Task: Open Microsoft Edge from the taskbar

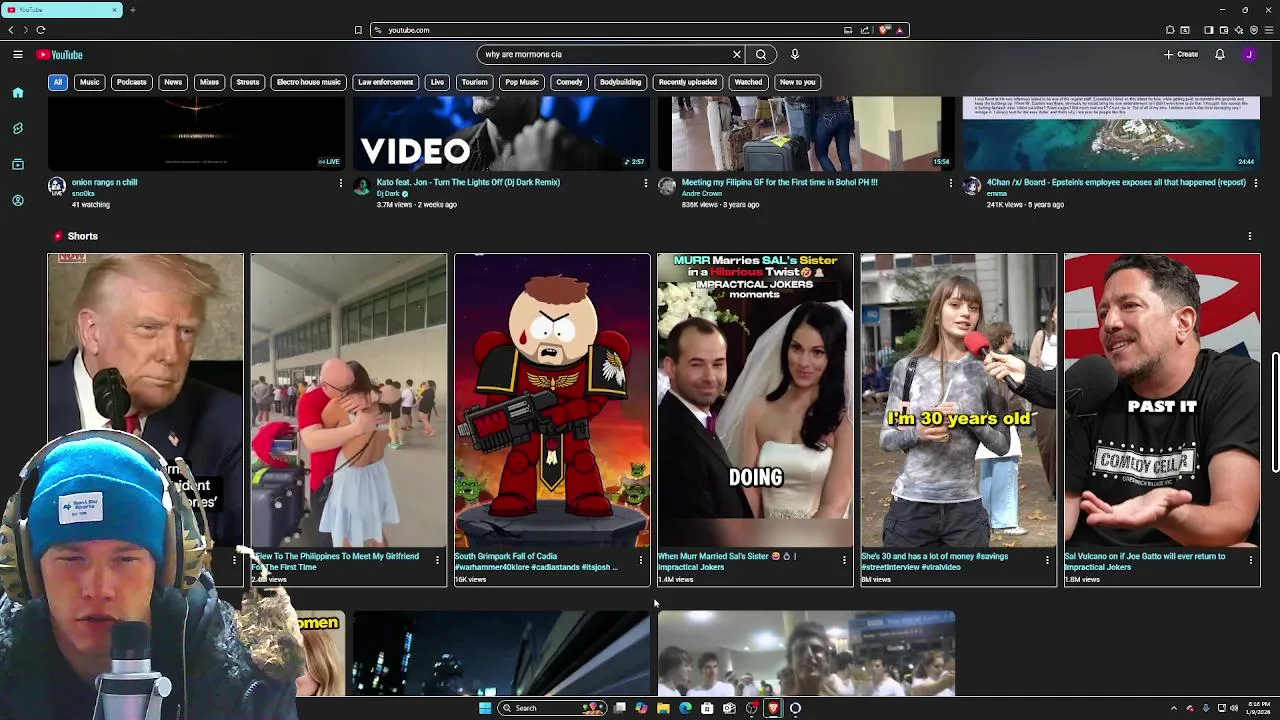Action: pyautogui.click(x=685, y=708)
